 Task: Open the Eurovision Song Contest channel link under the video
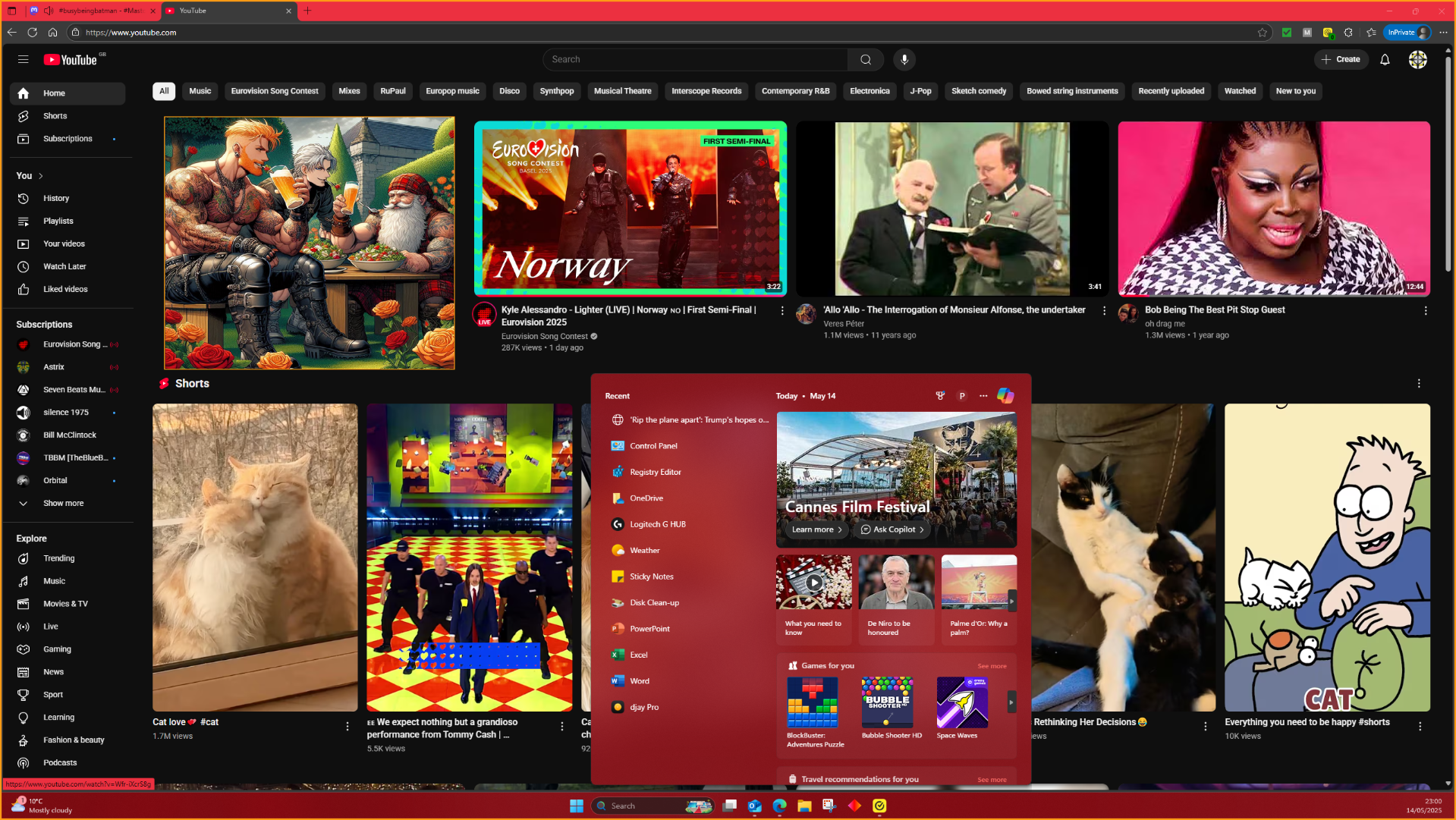point(545,336)
